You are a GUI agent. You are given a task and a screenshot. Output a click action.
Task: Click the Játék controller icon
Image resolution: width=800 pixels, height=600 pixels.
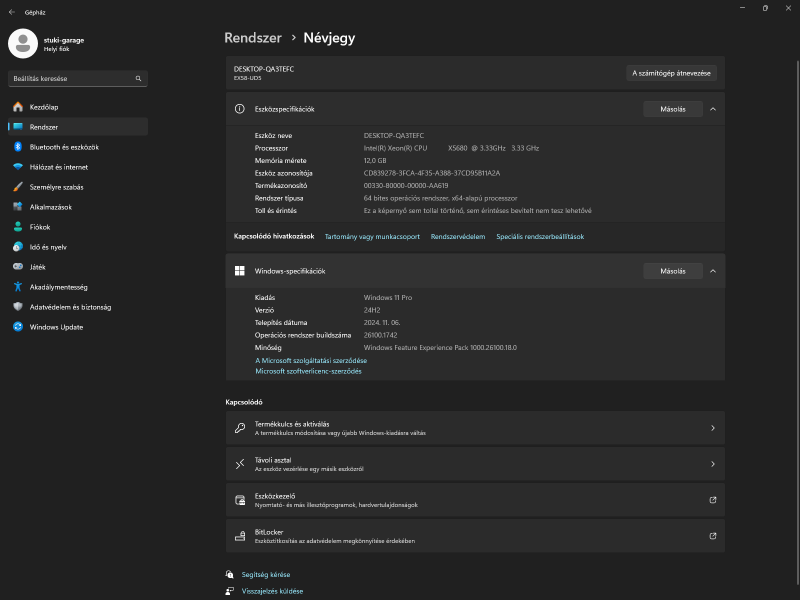[18, 266]
